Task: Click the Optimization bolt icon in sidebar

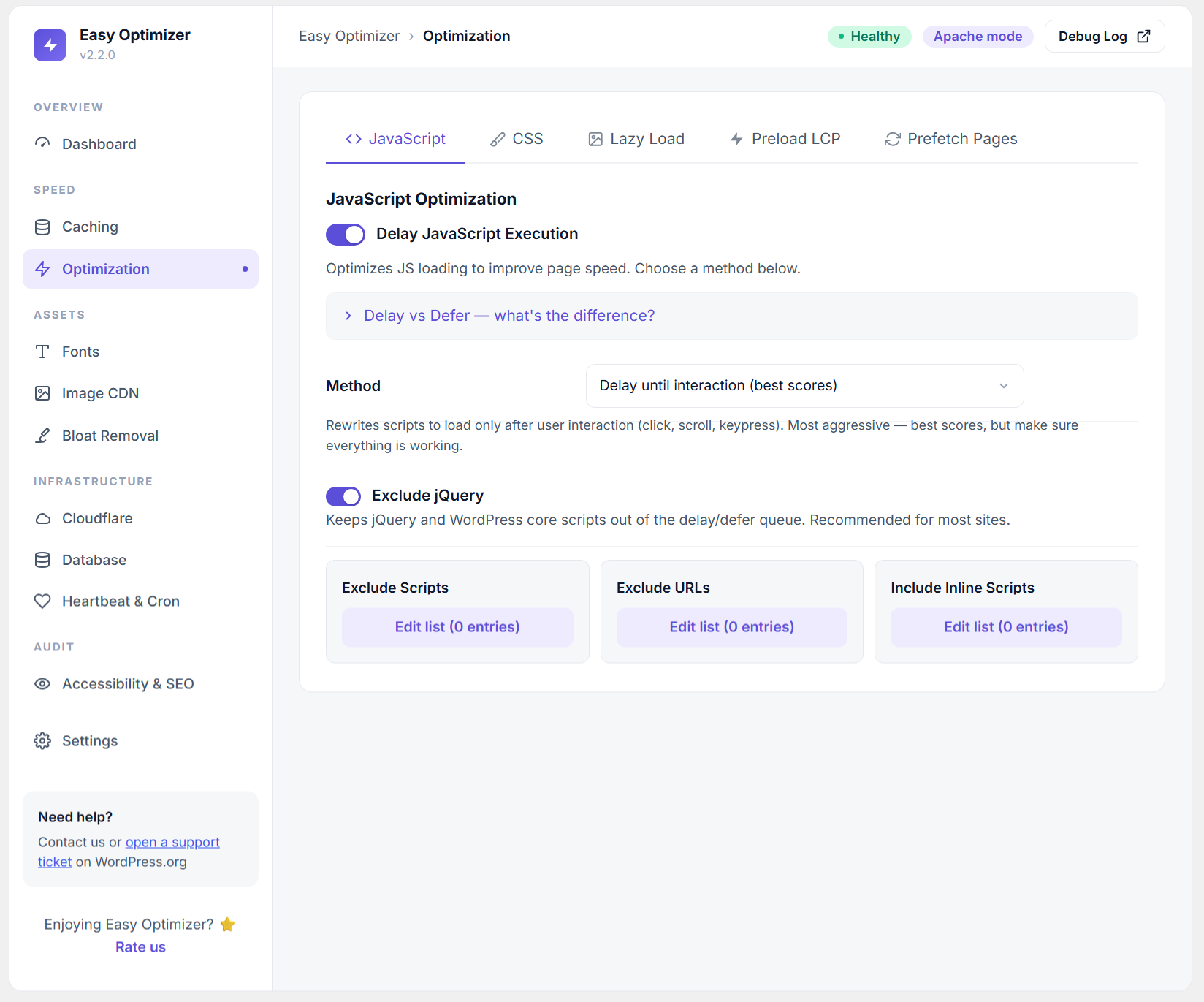Action: 42,269
